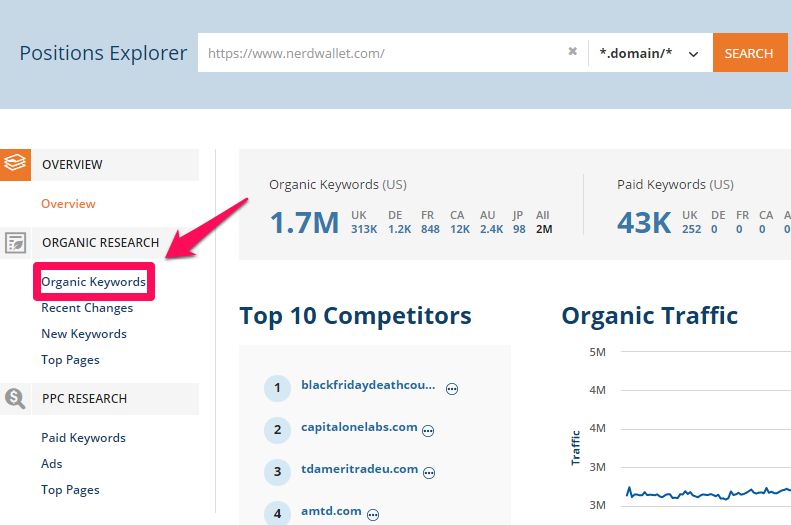The width and height of the screenshot is (791, 525).
Task: Select the All 2M organic keywords total
Action: [543, 222]
